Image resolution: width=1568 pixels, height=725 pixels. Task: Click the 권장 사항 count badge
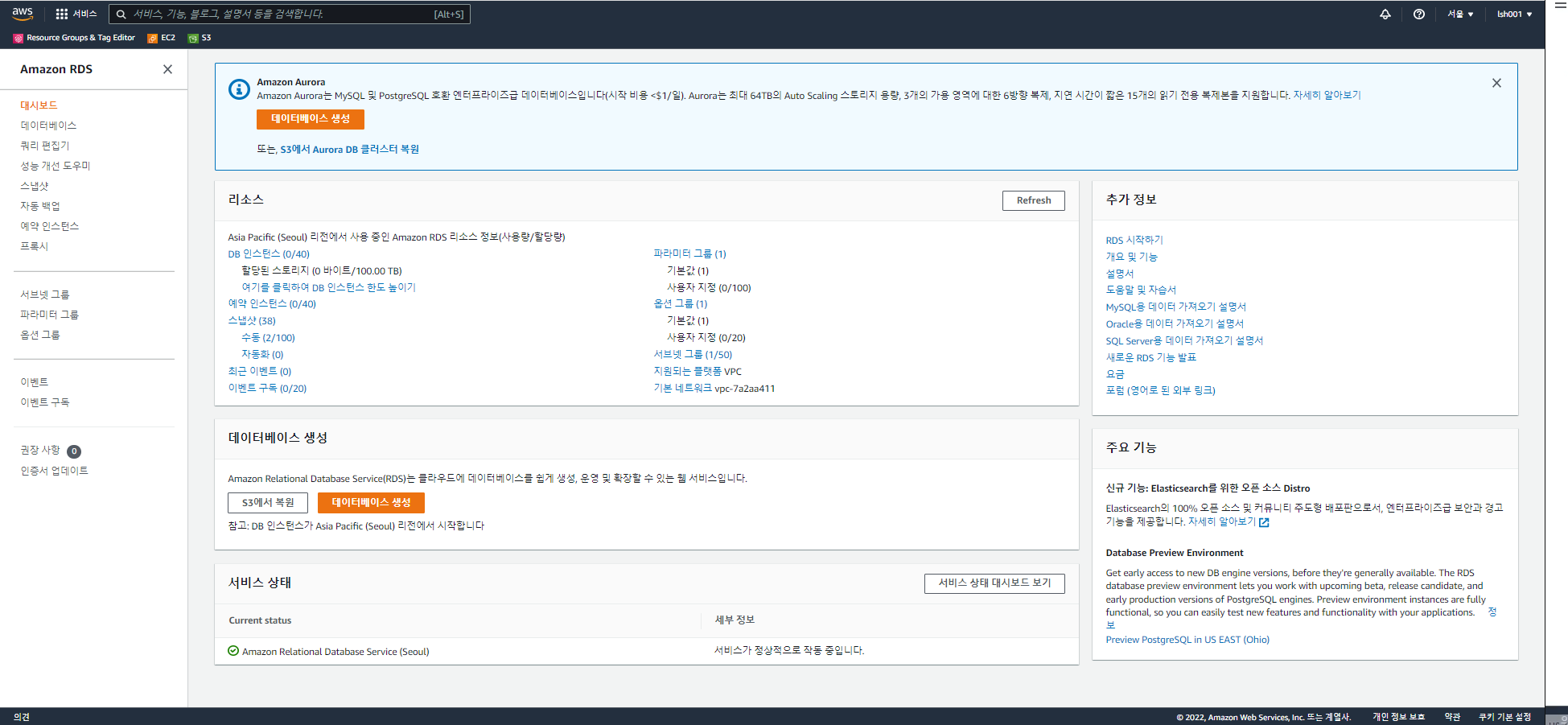tap(74, 451)
